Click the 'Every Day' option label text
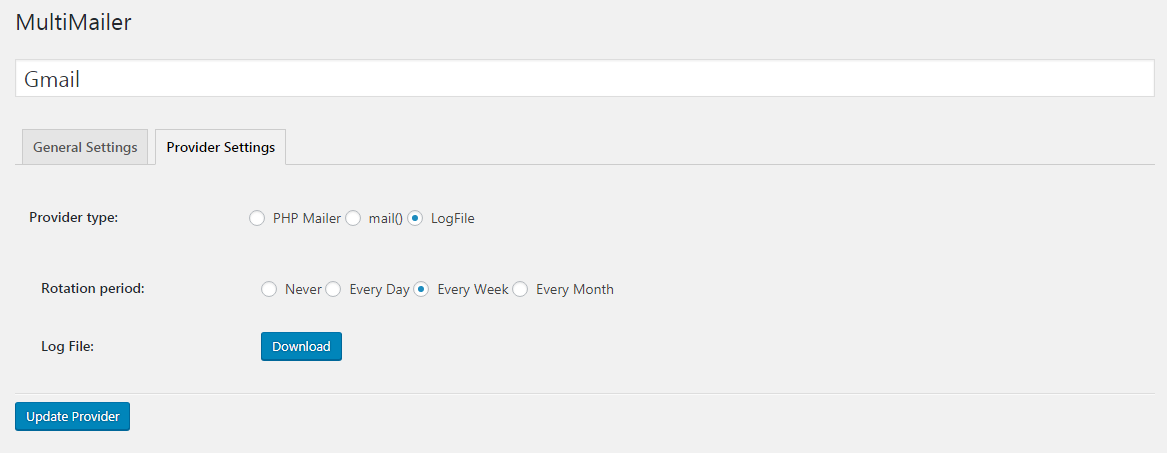Image resolution: width=1167 pixels, height=453 pixels. pyautogui.click(x=379, y=289)
